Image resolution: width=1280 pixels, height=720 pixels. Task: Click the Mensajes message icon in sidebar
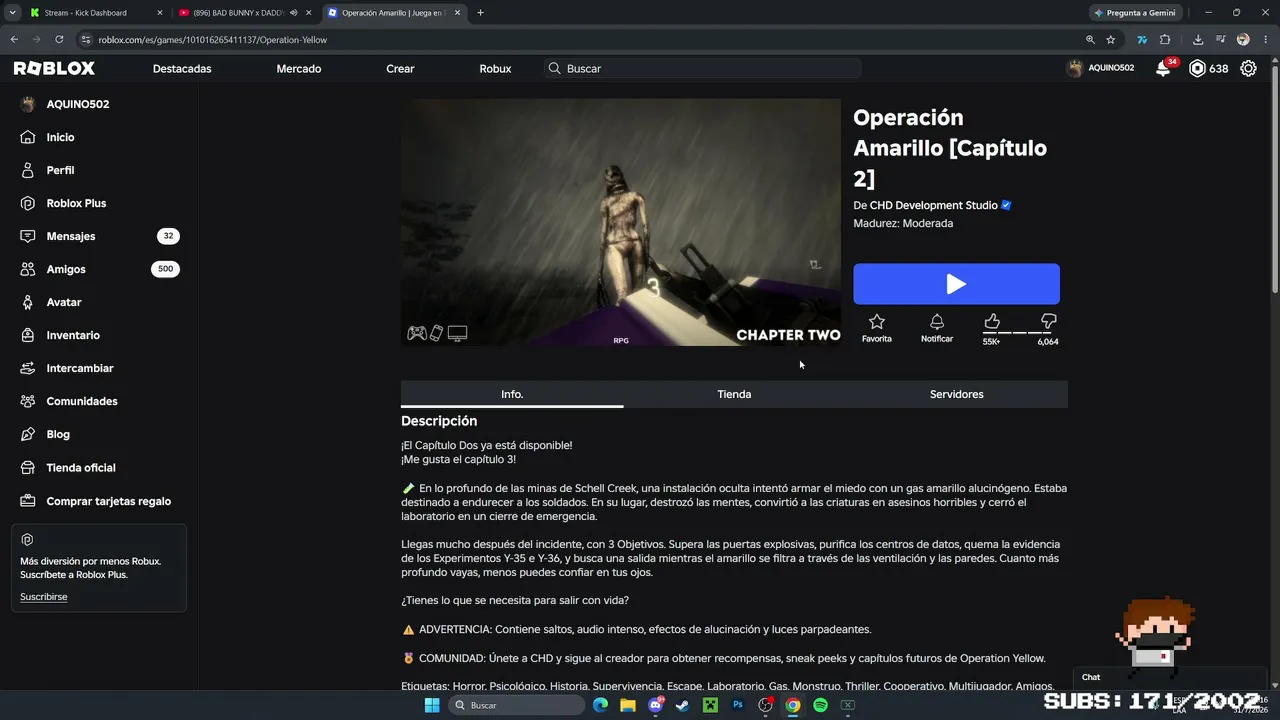click(x=28, y=236)
